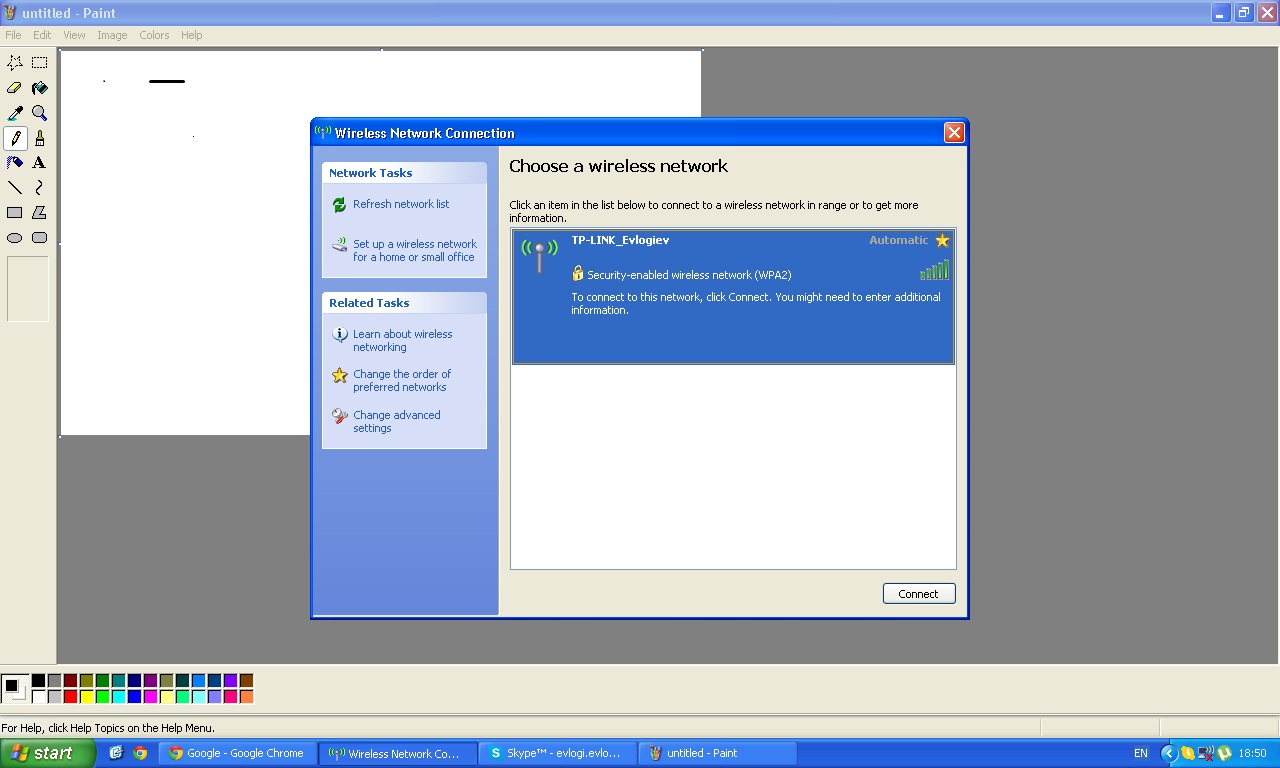Select the Ellipse shape tool
This screenshot has width=1280, height=768.
pos(15,238)
